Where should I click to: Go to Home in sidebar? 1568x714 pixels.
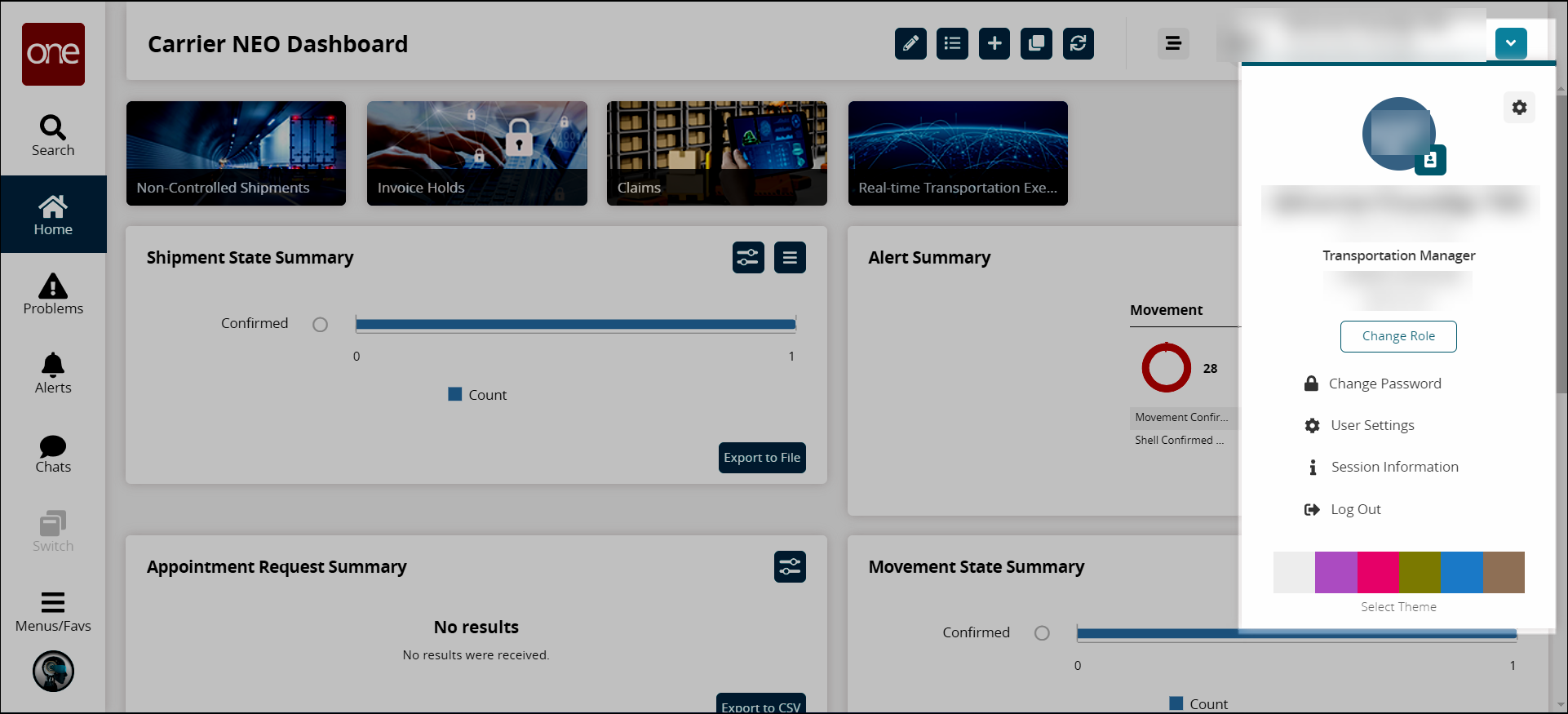[x=53, y=215]
